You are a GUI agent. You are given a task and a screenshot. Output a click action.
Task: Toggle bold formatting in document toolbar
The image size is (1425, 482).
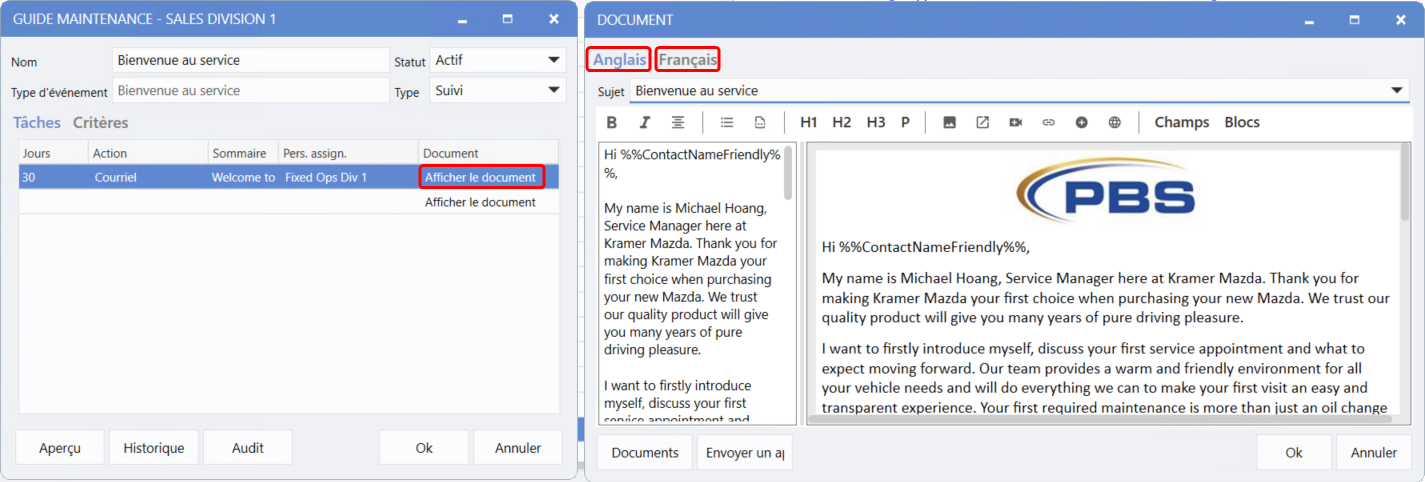pos(612,122)
